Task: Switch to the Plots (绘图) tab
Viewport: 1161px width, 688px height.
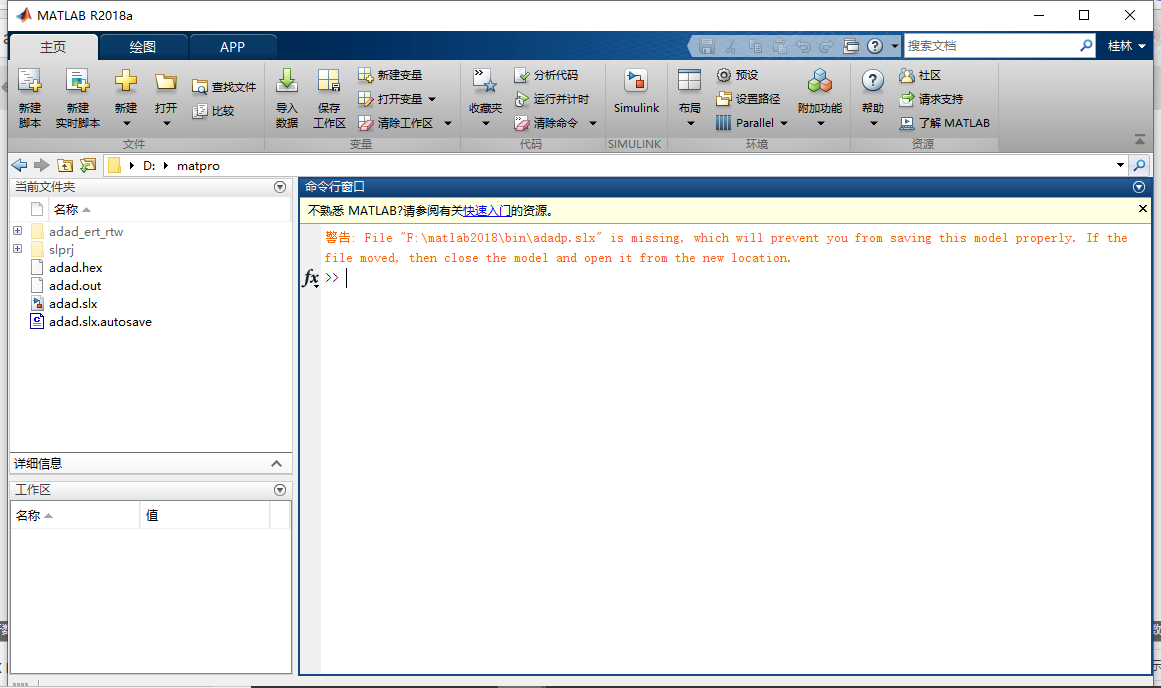Action: point(143,47)
